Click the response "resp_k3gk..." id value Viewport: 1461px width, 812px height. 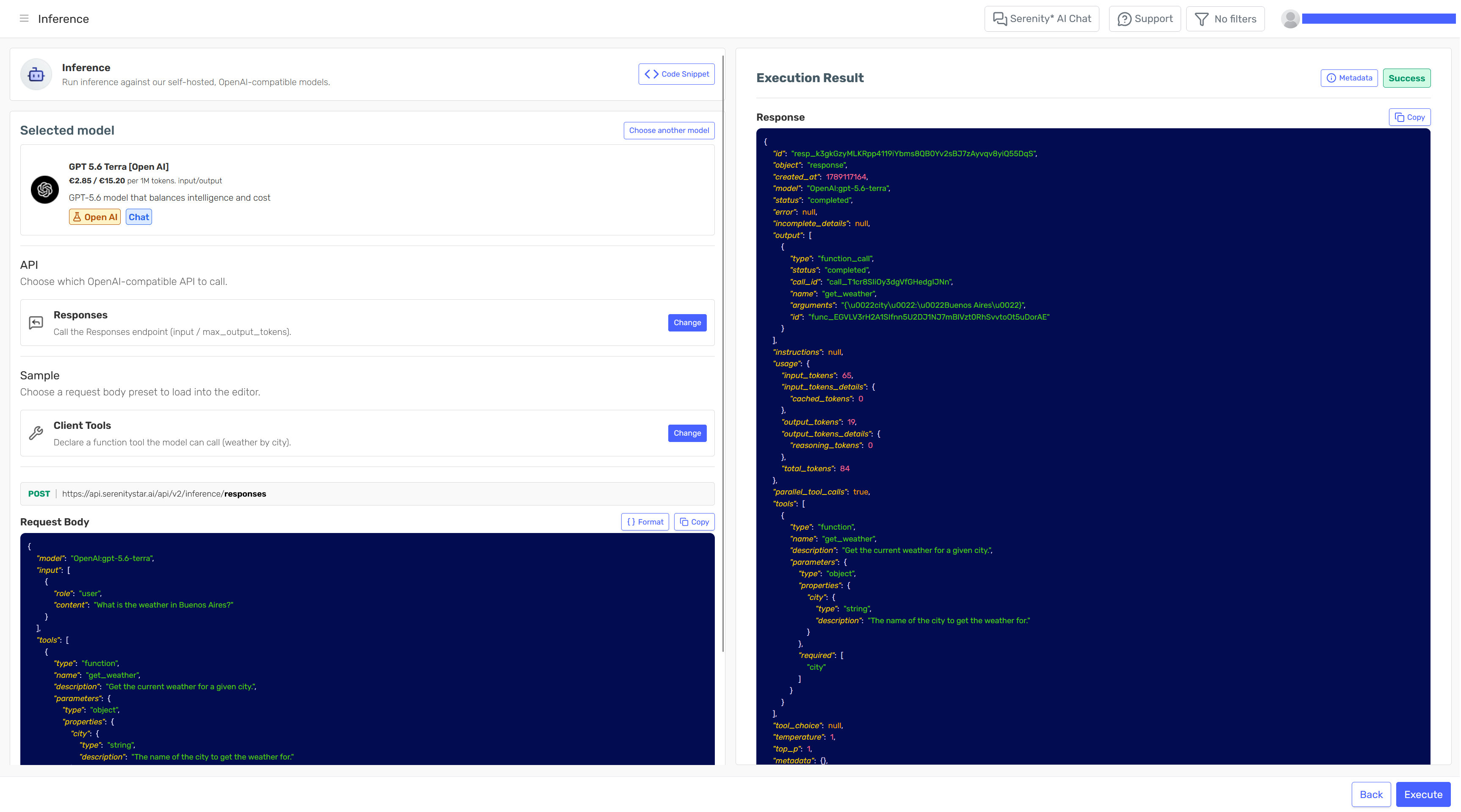pos(913,154)
